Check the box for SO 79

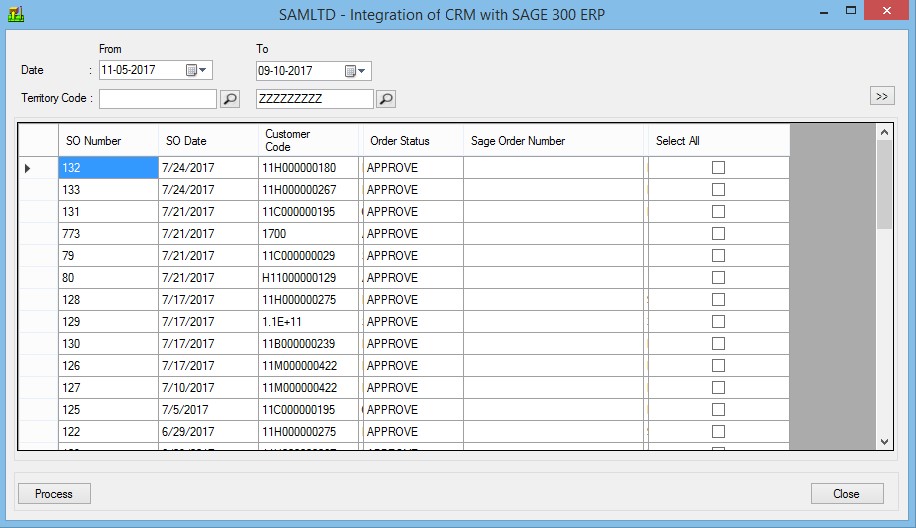[x=719, y=256]
